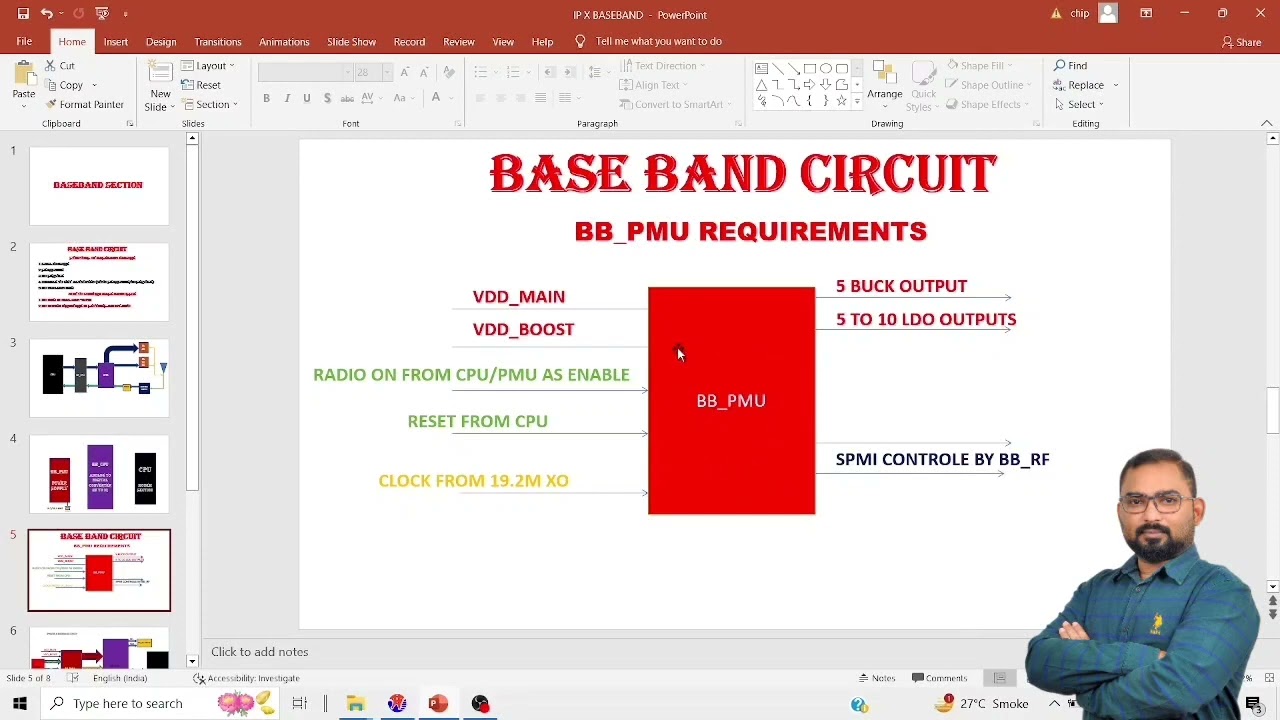This screenshot has width=1280, height=720.
Task: Open the Transitions tab
Action: tap(218, 42)
